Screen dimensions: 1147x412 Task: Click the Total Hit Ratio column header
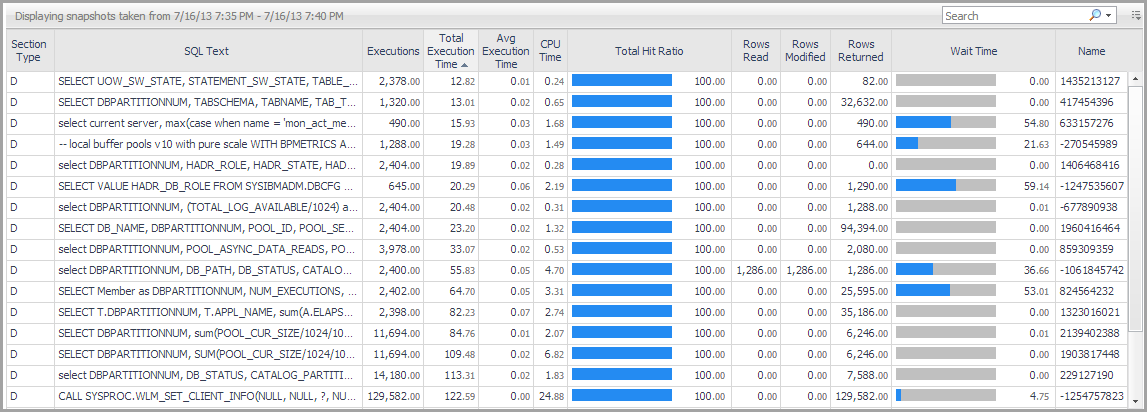tap(649, 50)
